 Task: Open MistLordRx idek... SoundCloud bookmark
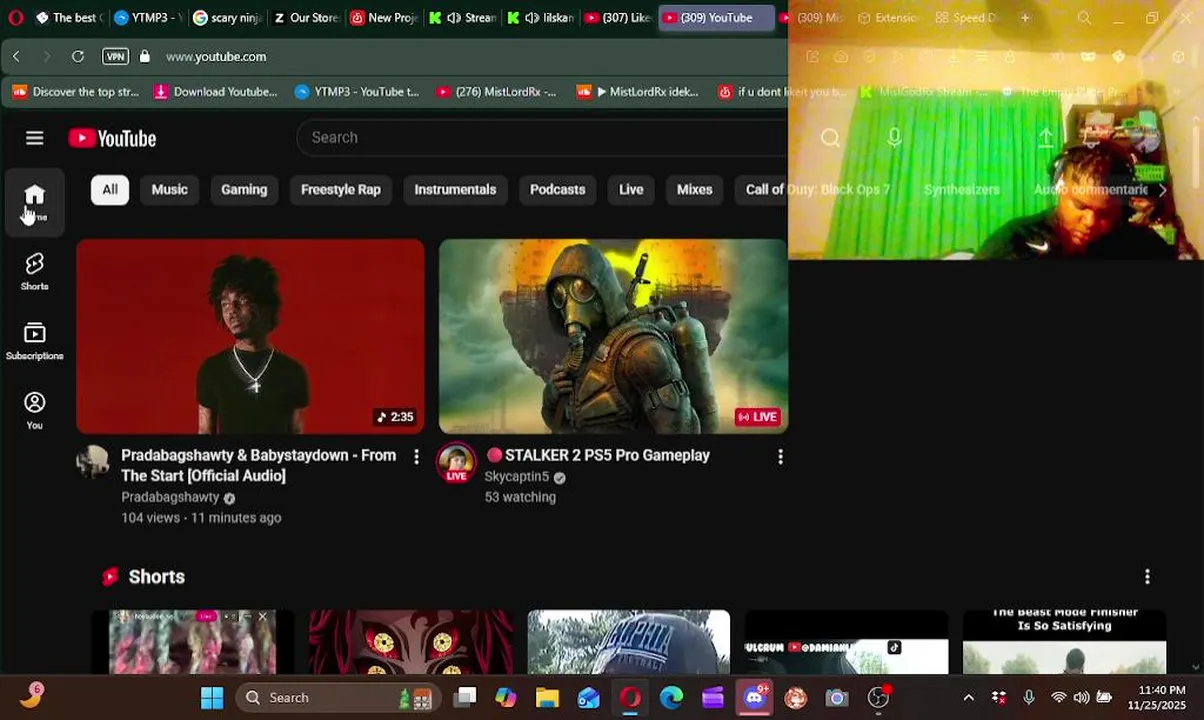637,92
